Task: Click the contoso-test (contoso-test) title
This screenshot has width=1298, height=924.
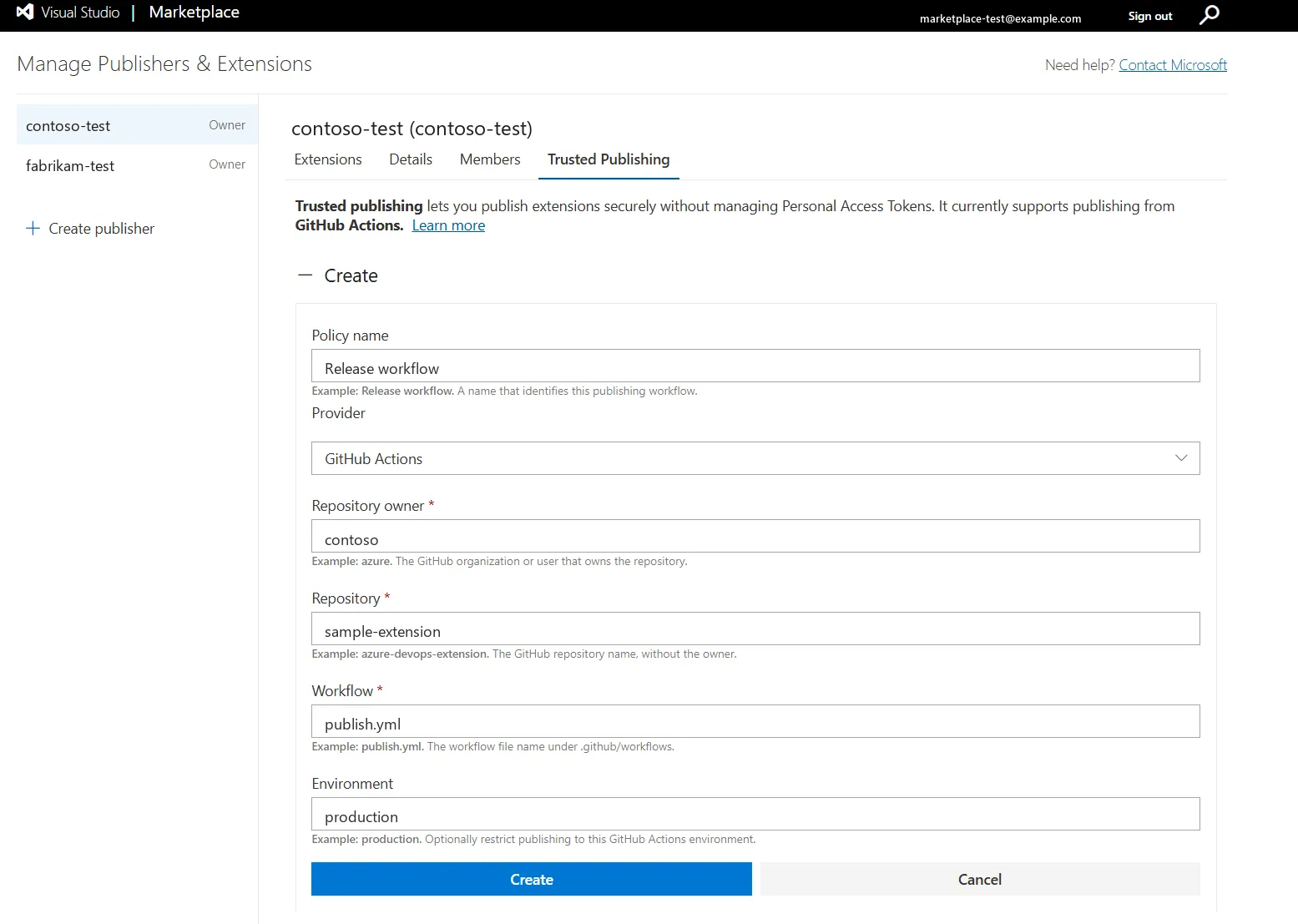Action: [x=412, y=129]
